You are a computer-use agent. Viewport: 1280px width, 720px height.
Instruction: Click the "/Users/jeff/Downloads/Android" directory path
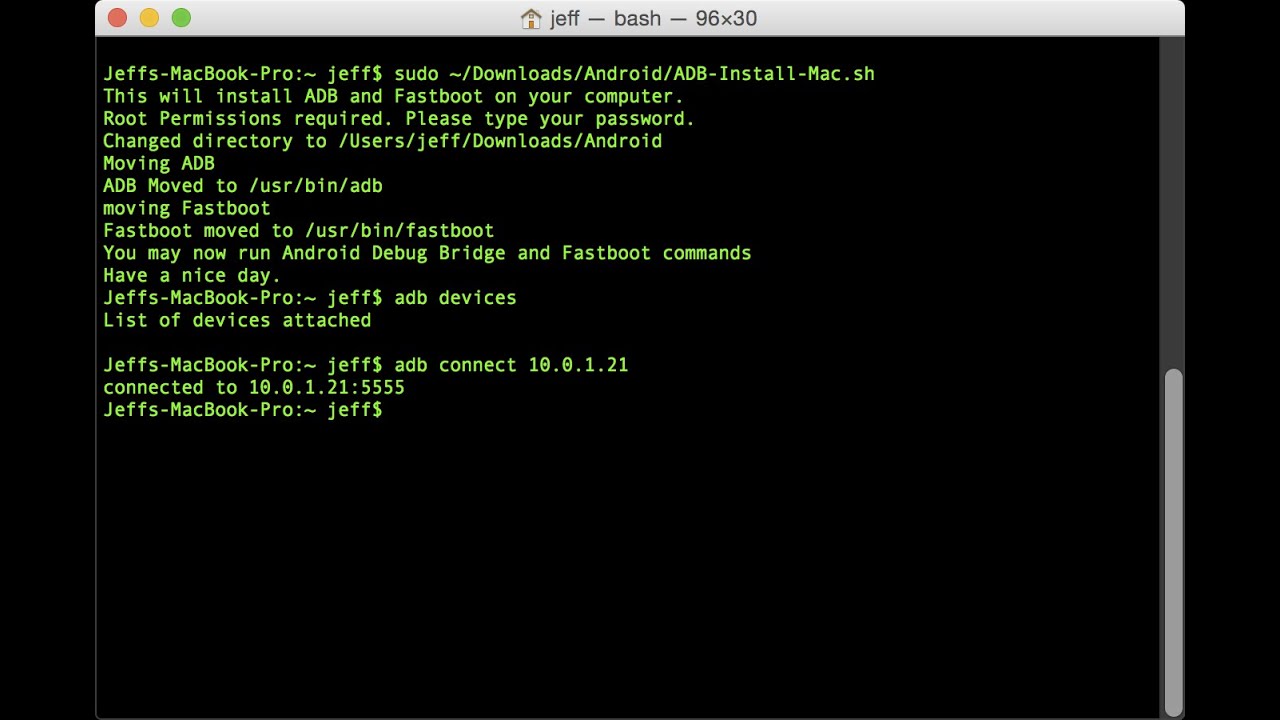(500, 141)
